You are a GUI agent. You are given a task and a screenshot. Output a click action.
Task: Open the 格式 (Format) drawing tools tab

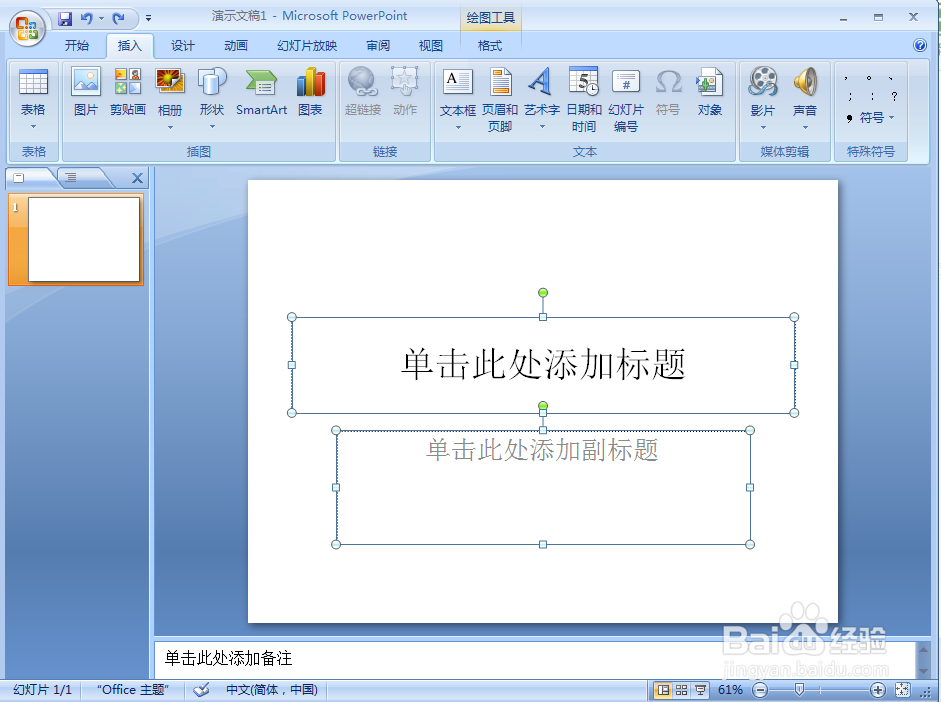point(490,46)
